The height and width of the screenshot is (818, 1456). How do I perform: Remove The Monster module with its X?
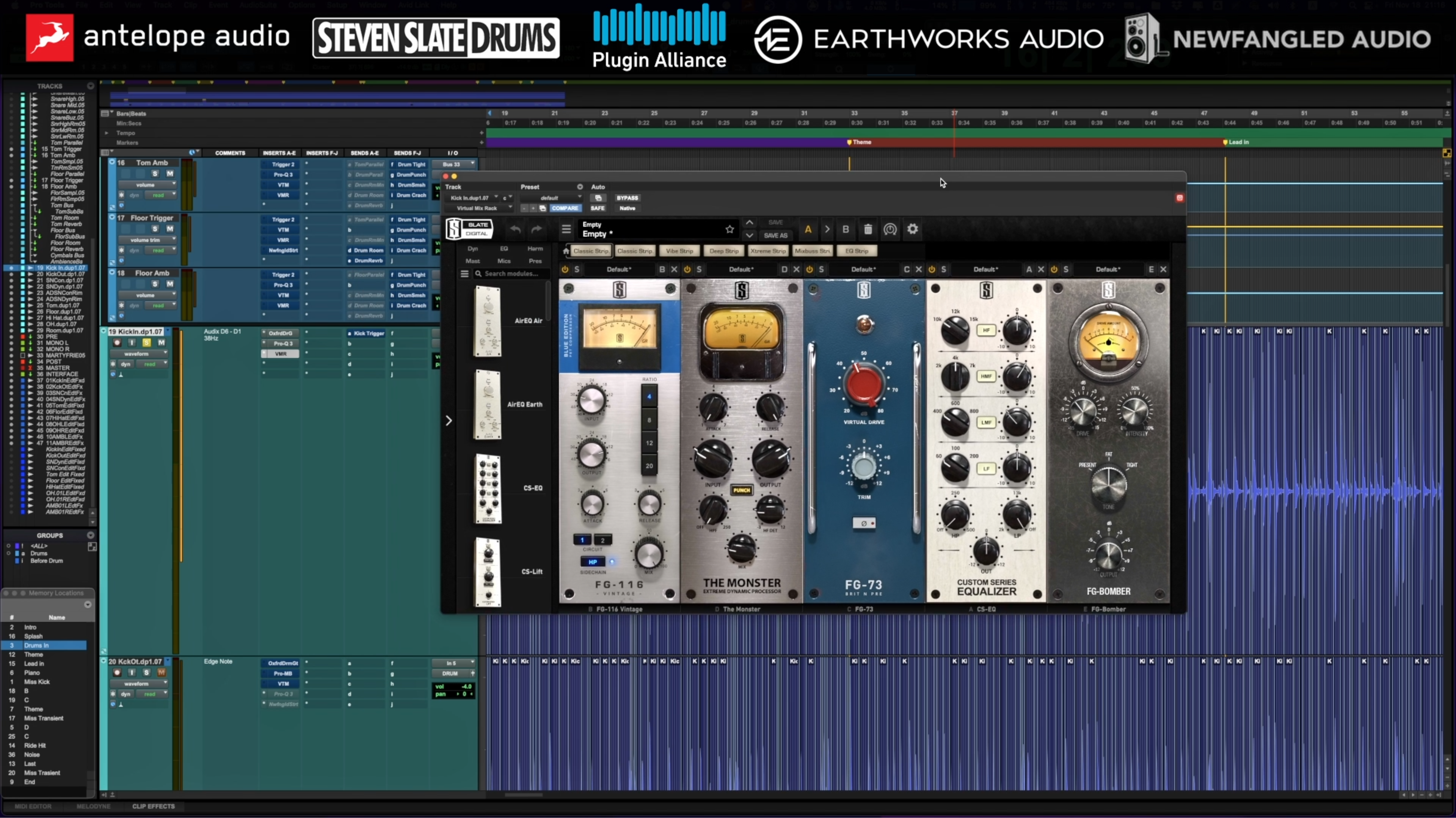coord(796,269)
